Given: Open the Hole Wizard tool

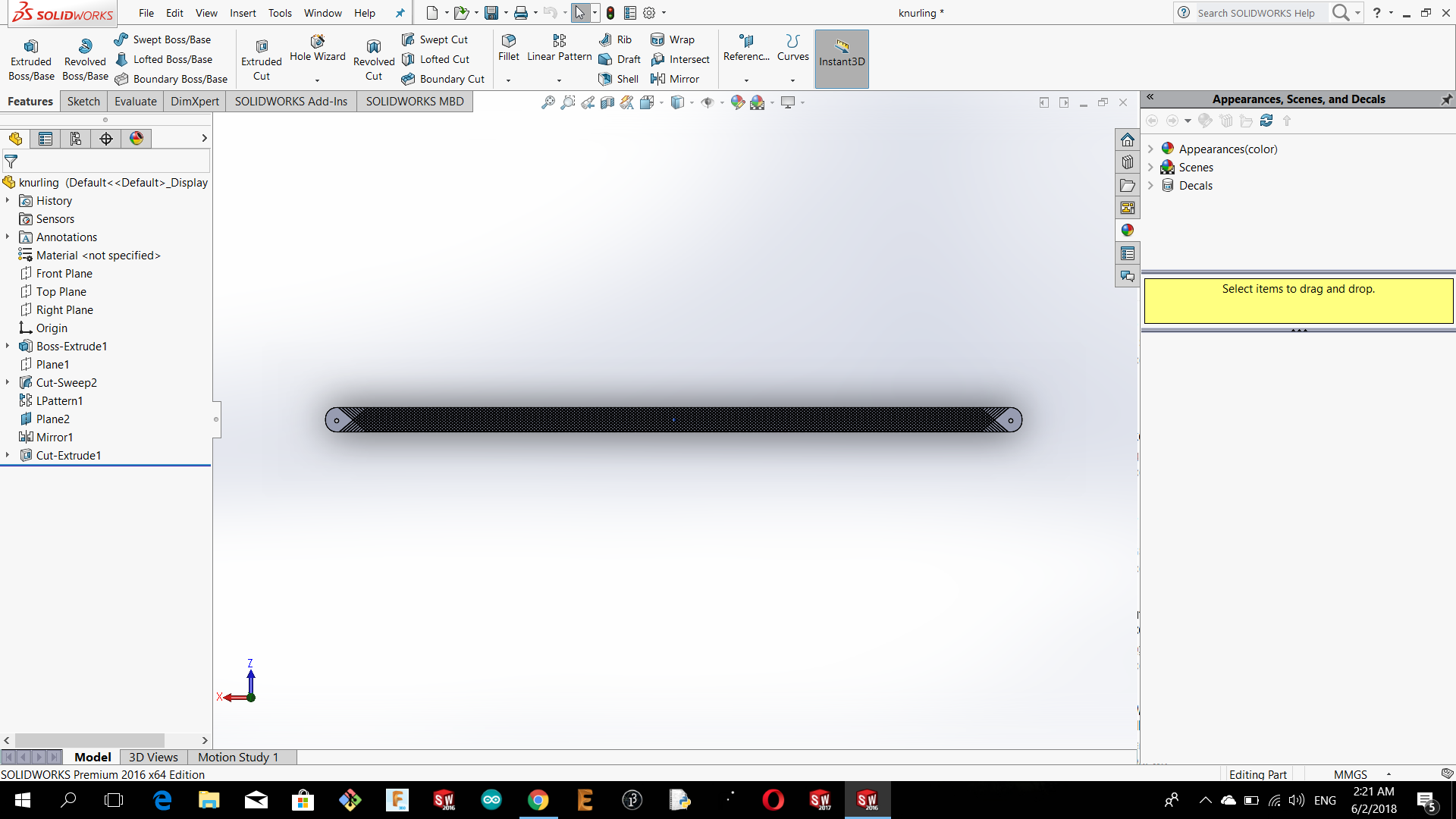Looking at the screenshot, I should 317,49.
